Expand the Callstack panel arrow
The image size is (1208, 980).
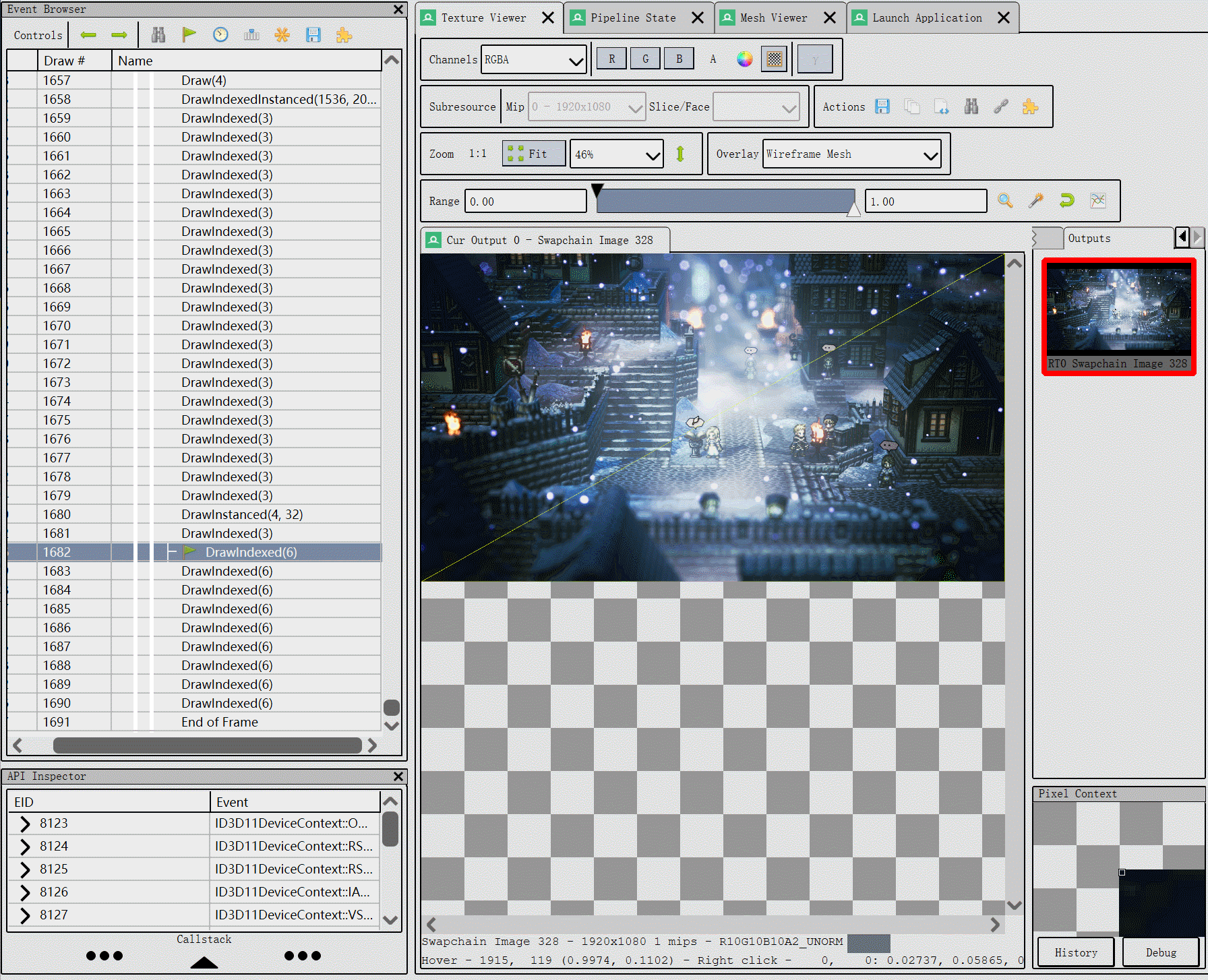[x=204, y=962]
